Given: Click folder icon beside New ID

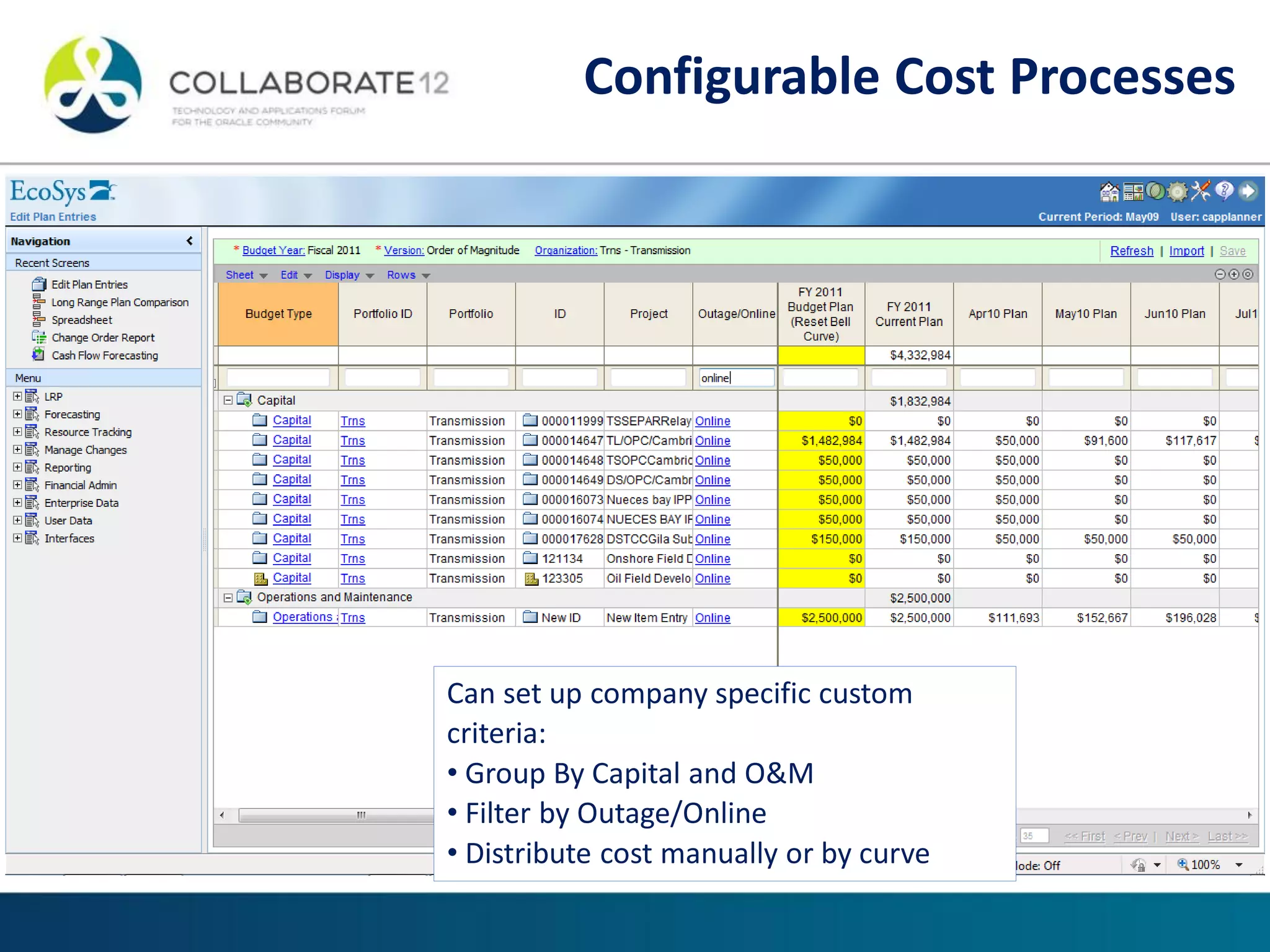Looking at the screenshot, I should (x=530, y=617).
